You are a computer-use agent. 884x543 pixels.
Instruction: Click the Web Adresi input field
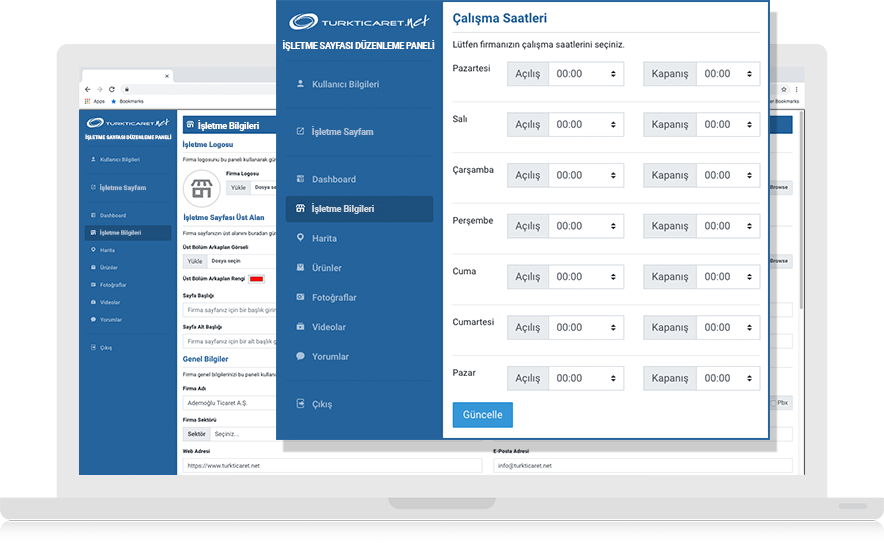333,466
